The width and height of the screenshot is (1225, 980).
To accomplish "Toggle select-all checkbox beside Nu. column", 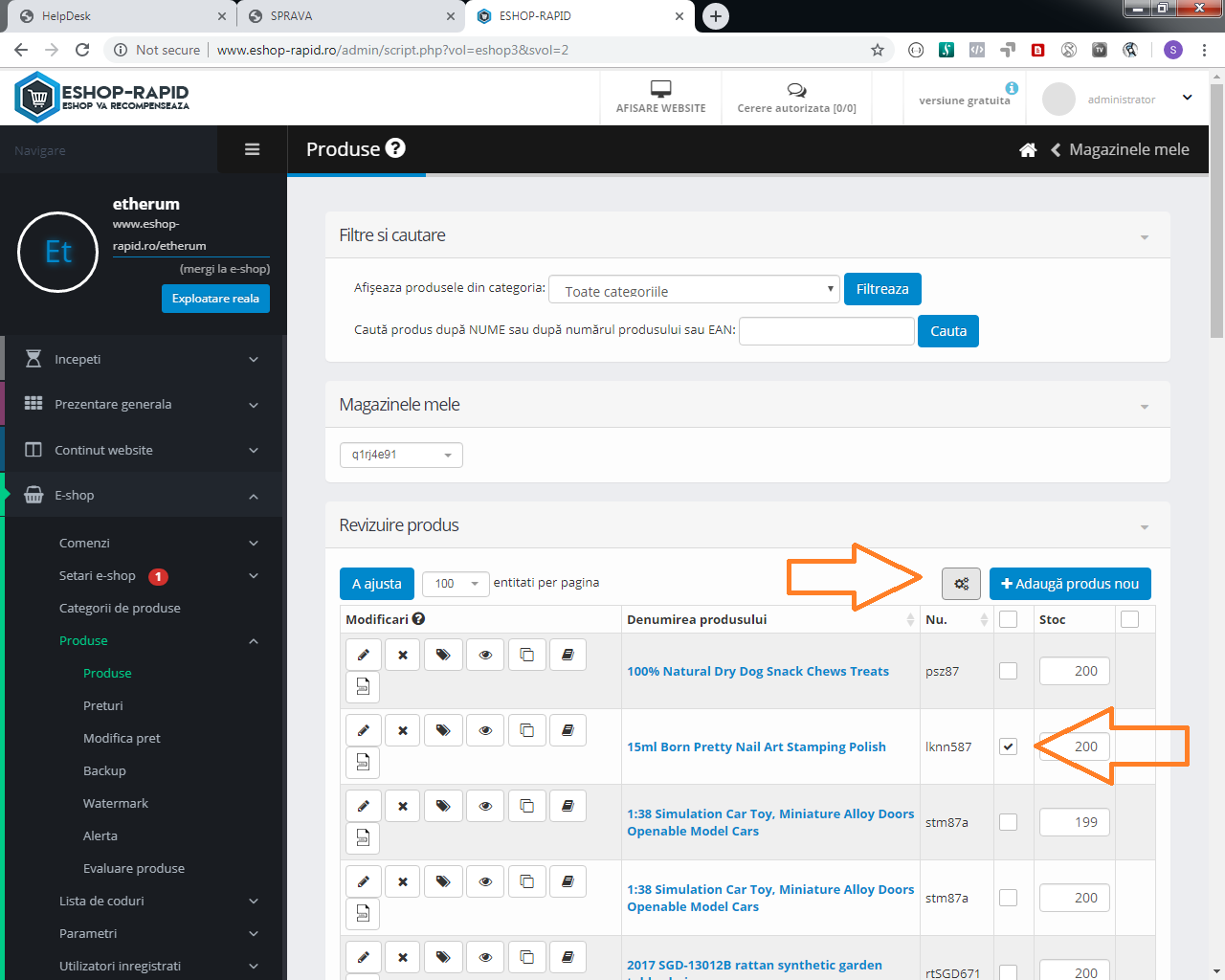I will [1008, 619].
